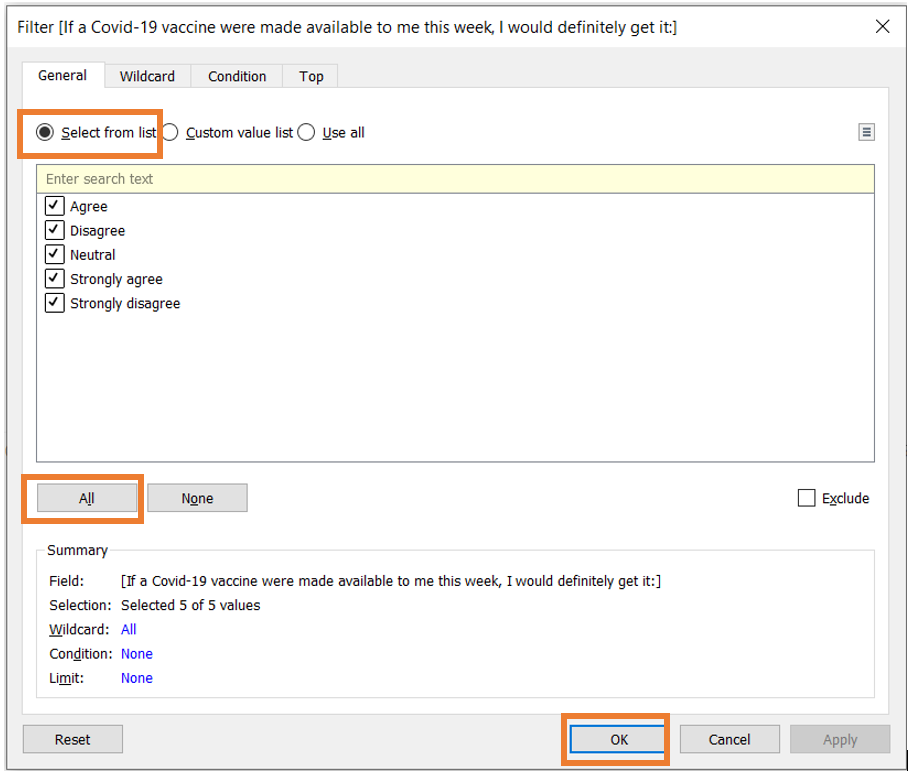Select the 'Use all' radio button

pyautogui.click(x=307, y=132)
